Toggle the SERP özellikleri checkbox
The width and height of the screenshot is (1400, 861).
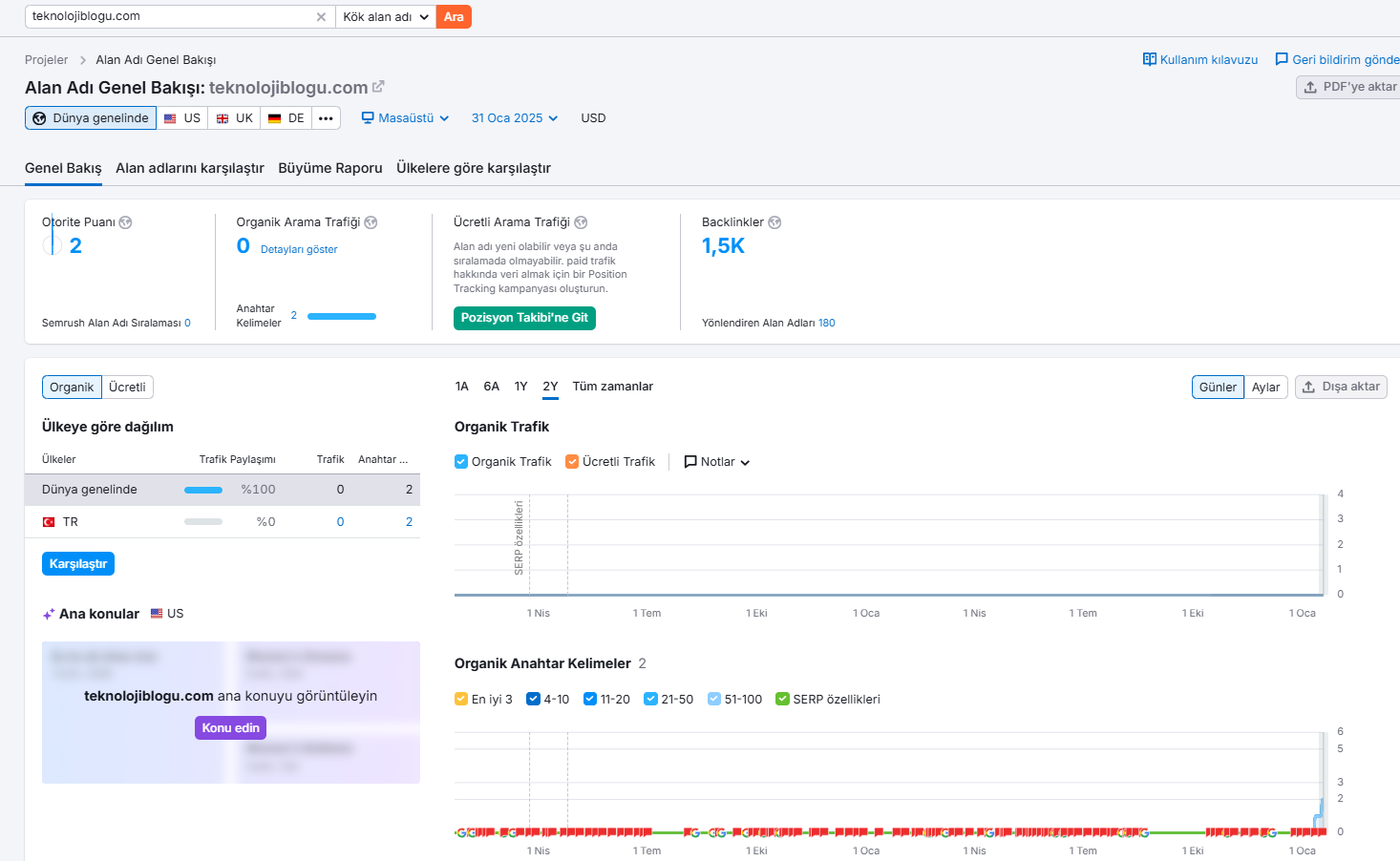tap(782, 699)
